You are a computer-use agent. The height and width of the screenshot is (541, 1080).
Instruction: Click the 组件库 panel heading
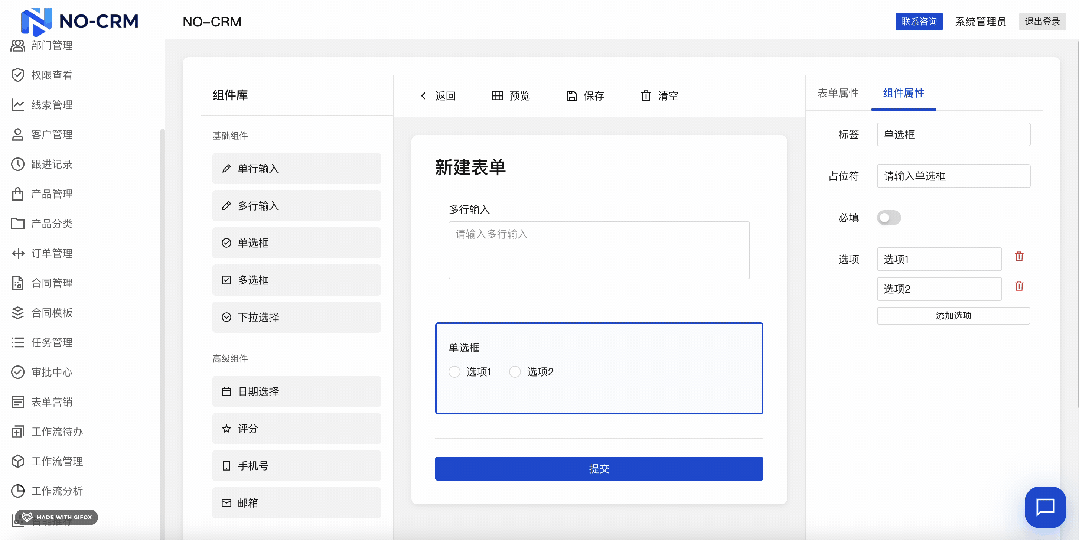coord(230,95)
